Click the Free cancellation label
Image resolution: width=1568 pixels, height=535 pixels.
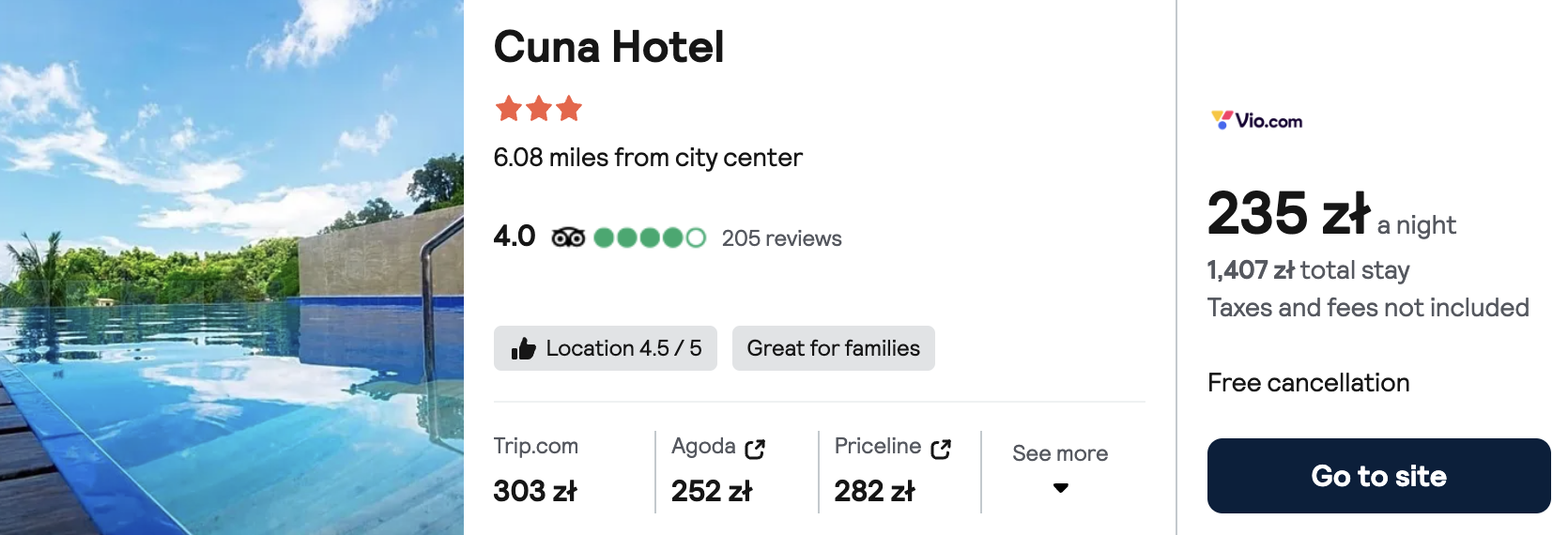tap(1308, 383)
